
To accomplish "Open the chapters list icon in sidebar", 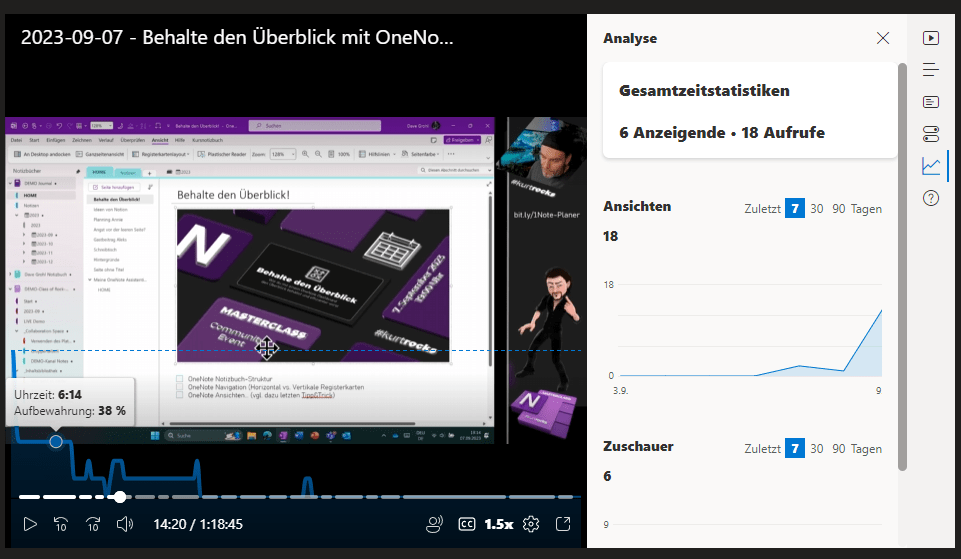I will click(x=931, y=70).
